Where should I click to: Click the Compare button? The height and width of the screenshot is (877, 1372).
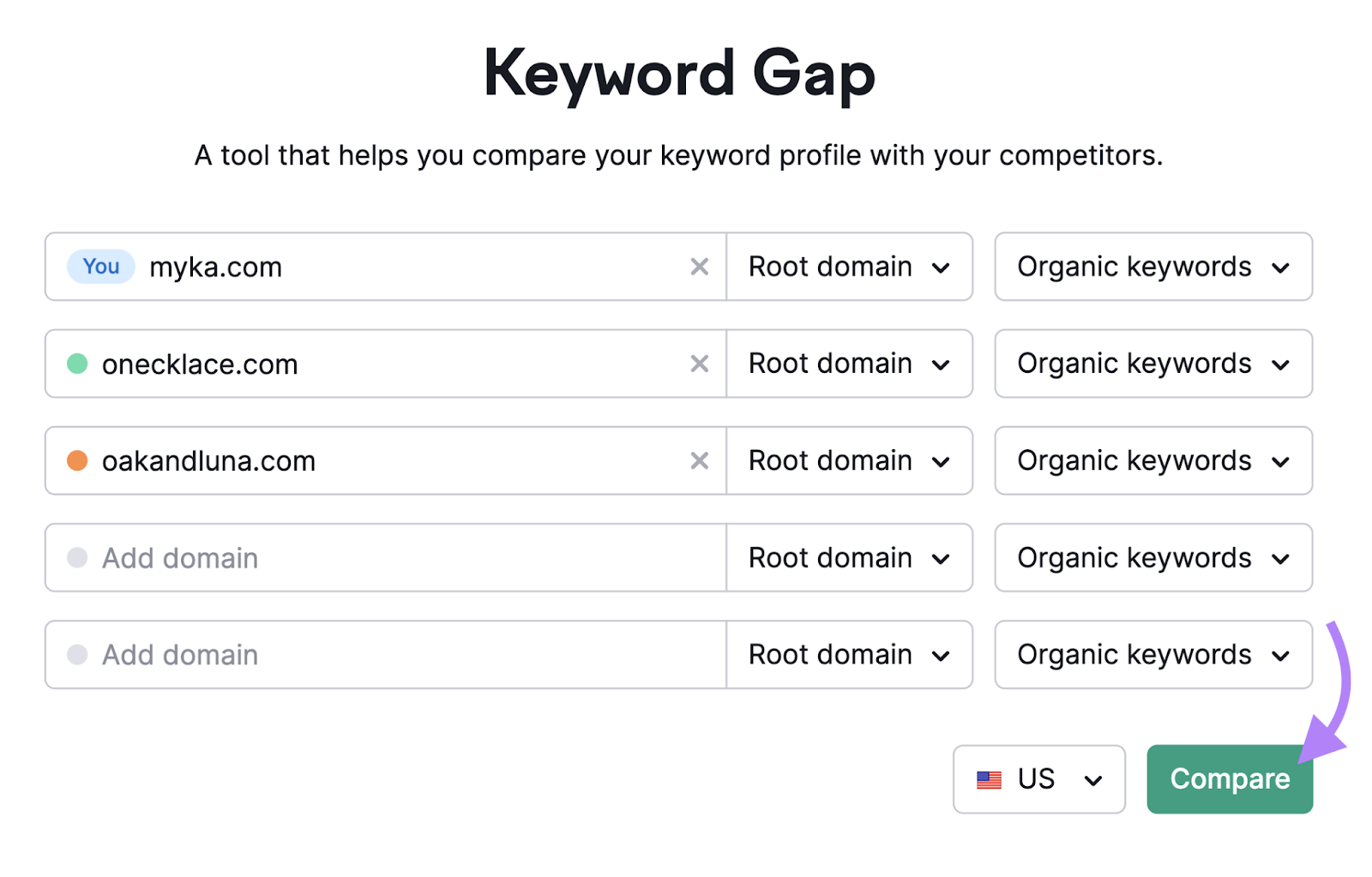click(x=1229, y=779)
